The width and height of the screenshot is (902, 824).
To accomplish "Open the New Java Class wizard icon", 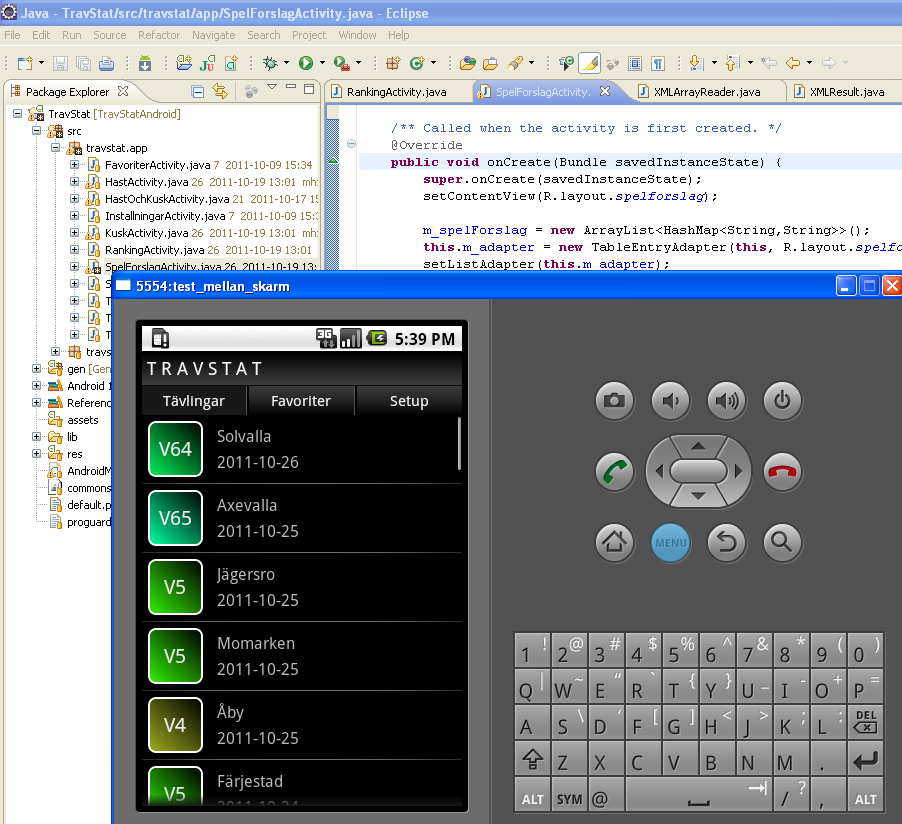I will (417, 63).
